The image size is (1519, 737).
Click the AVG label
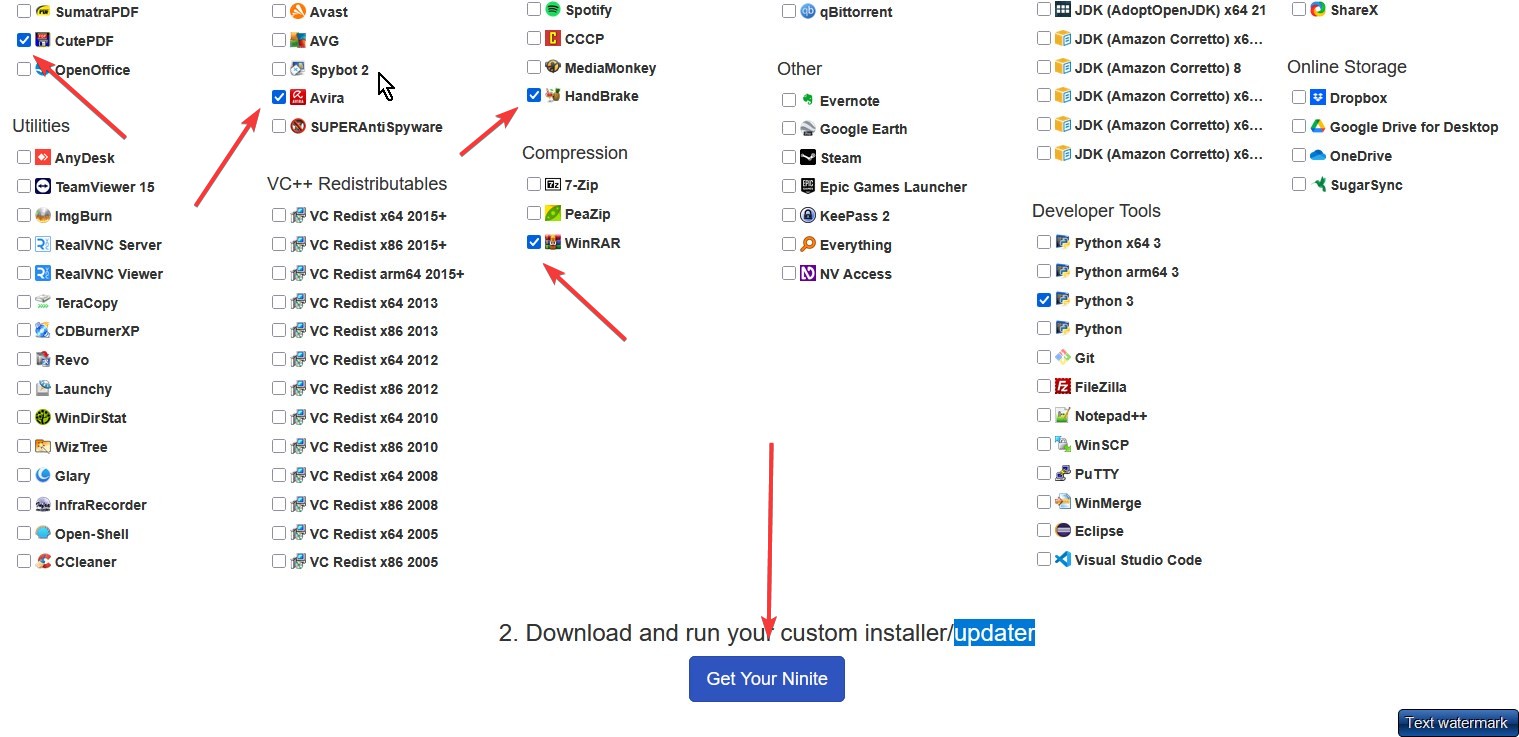tap(324, 41)
